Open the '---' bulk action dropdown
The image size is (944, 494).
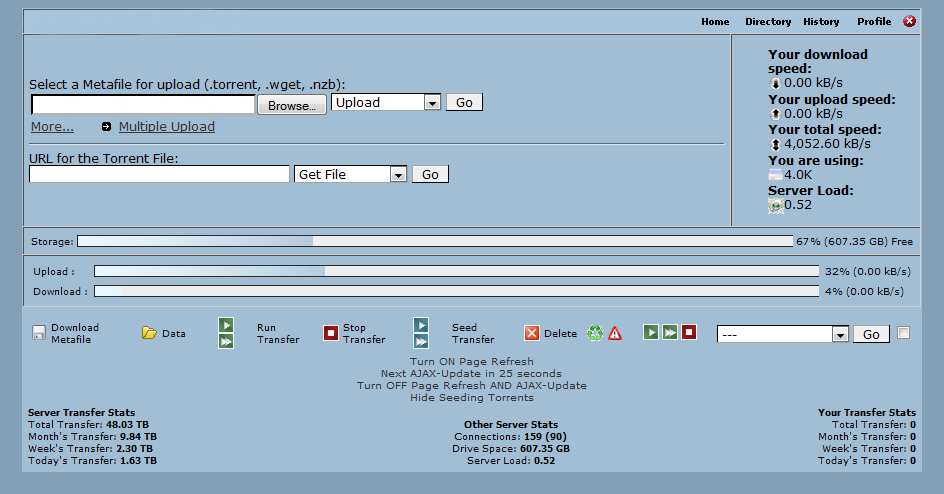783,334
